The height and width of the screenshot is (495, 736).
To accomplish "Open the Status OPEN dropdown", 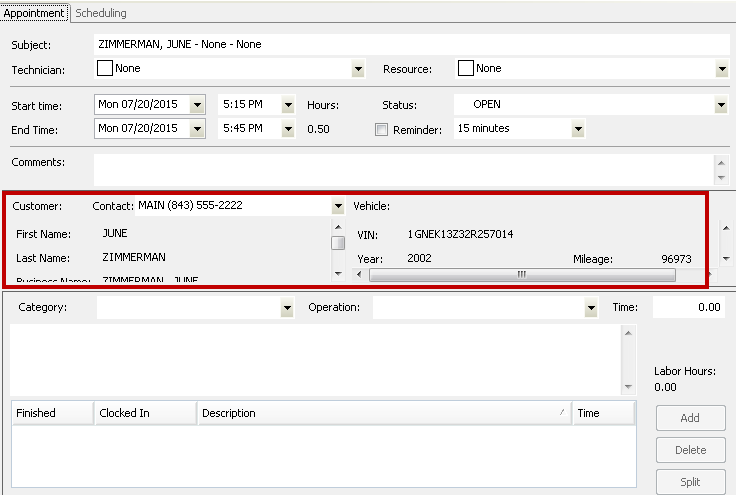I will (721, 105).
